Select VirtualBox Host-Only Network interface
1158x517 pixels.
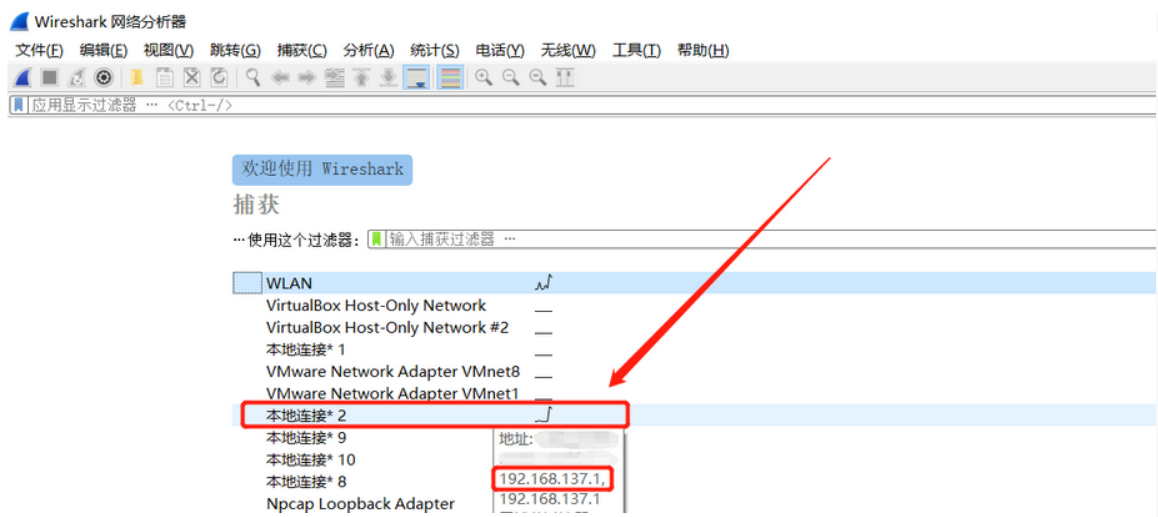pyautogui.click(x=376, y=305)
